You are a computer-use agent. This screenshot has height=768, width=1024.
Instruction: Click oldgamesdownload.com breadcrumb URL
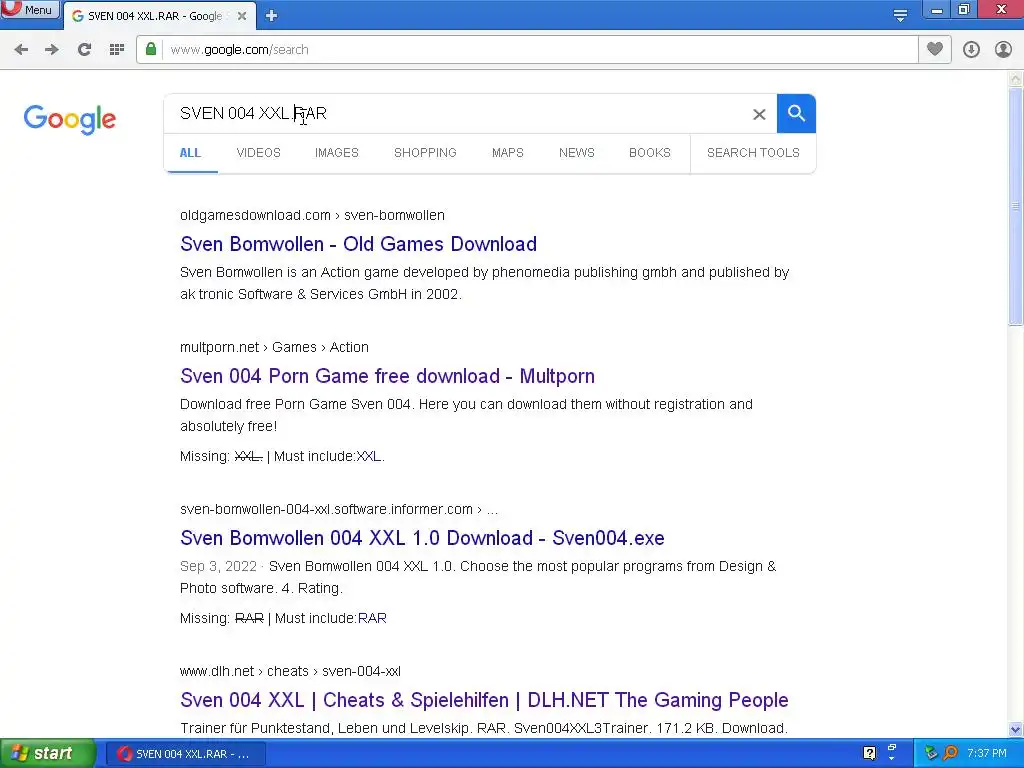point(312,216)
